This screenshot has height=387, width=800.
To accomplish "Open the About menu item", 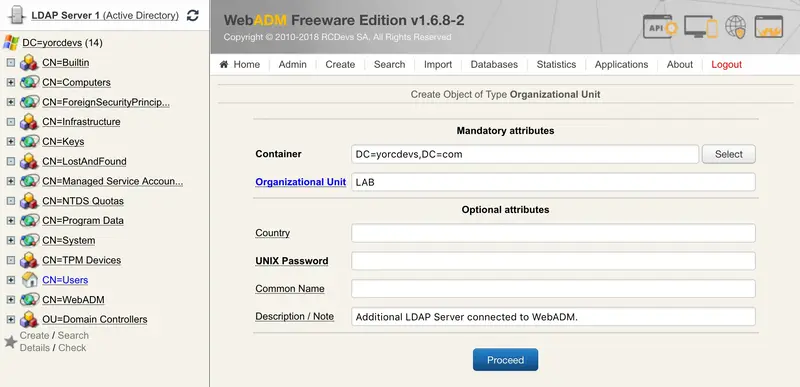I will coord(680,65).
